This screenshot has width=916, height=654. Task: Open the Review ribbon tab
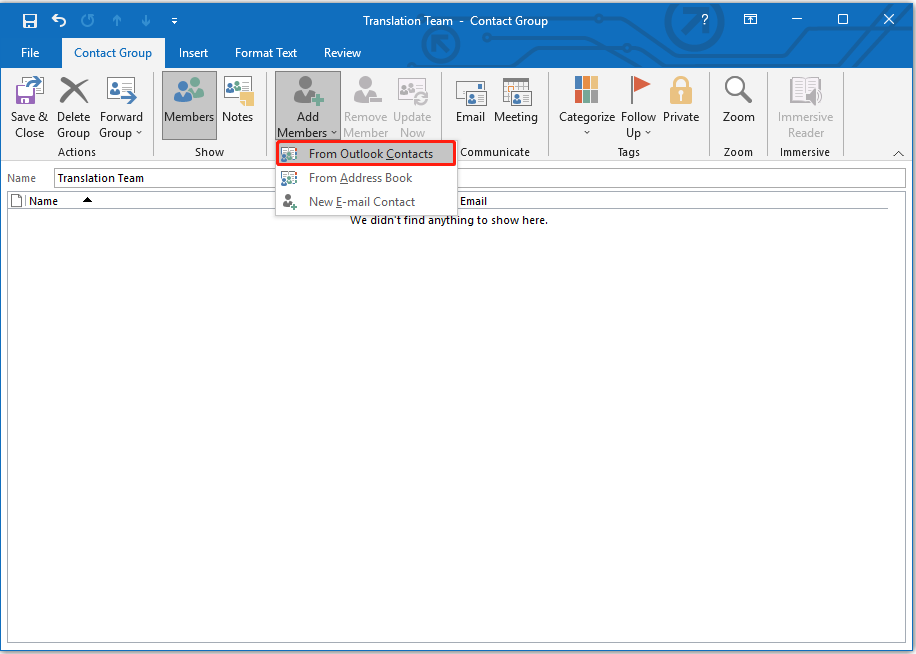[342, 52]
